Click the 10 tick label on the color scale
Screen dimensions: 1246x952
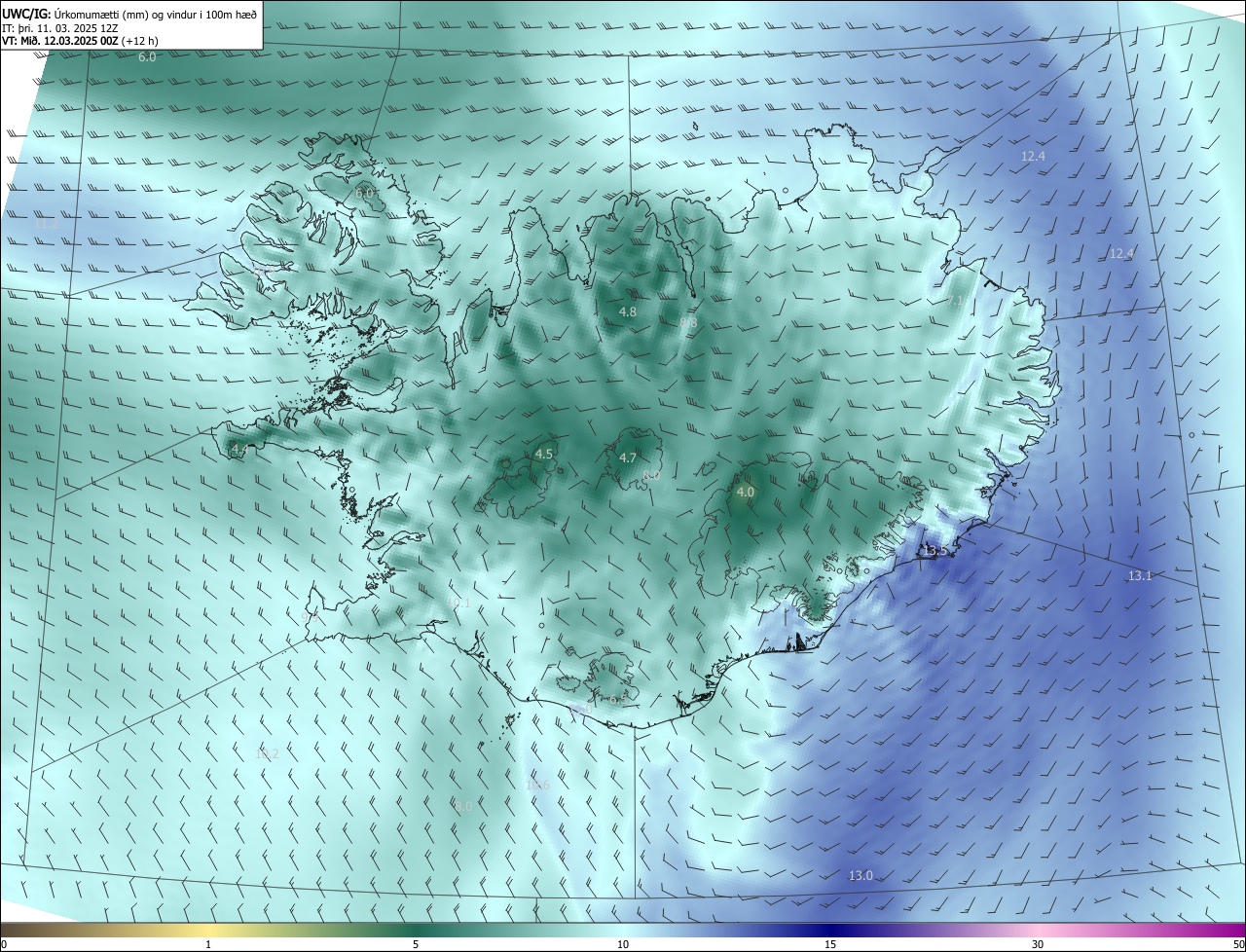tap(623, 944)
